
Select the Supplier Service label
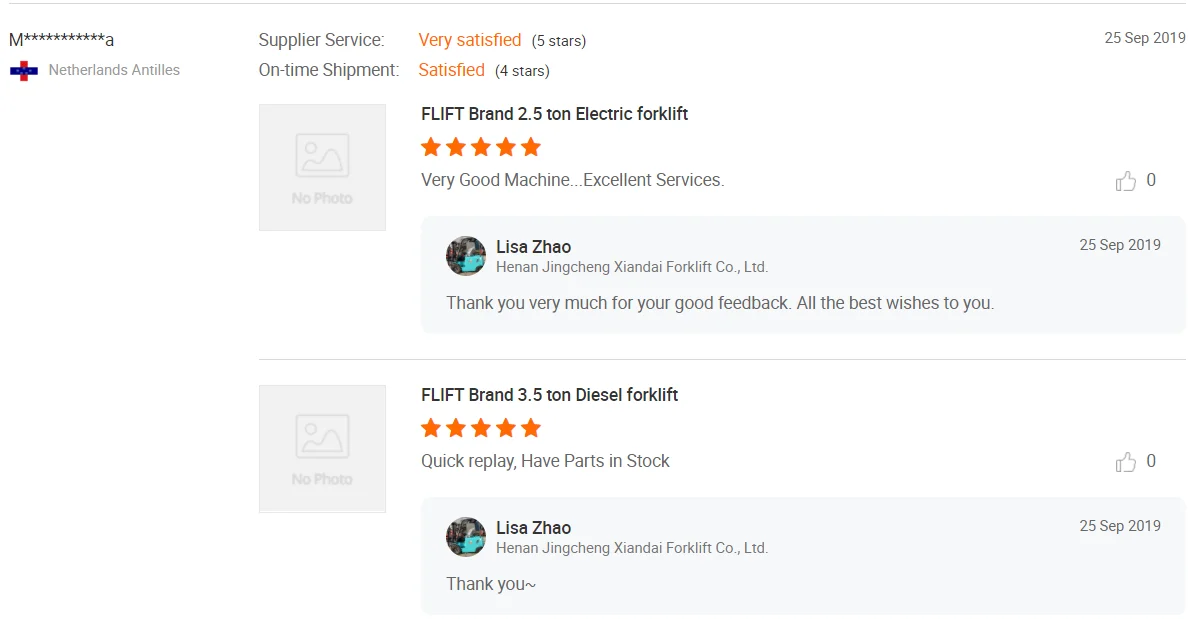[x=321, y=39]
